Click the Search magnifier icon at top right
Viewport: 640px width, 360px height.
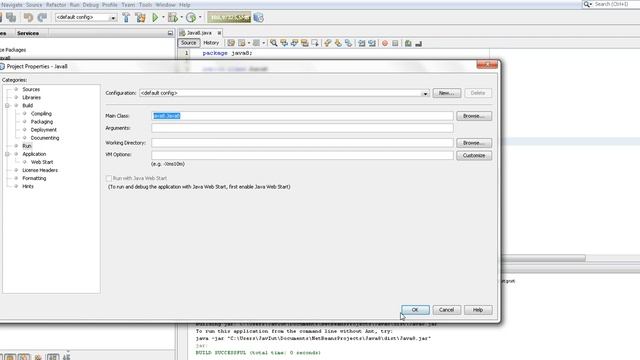[x=587, y=4]
